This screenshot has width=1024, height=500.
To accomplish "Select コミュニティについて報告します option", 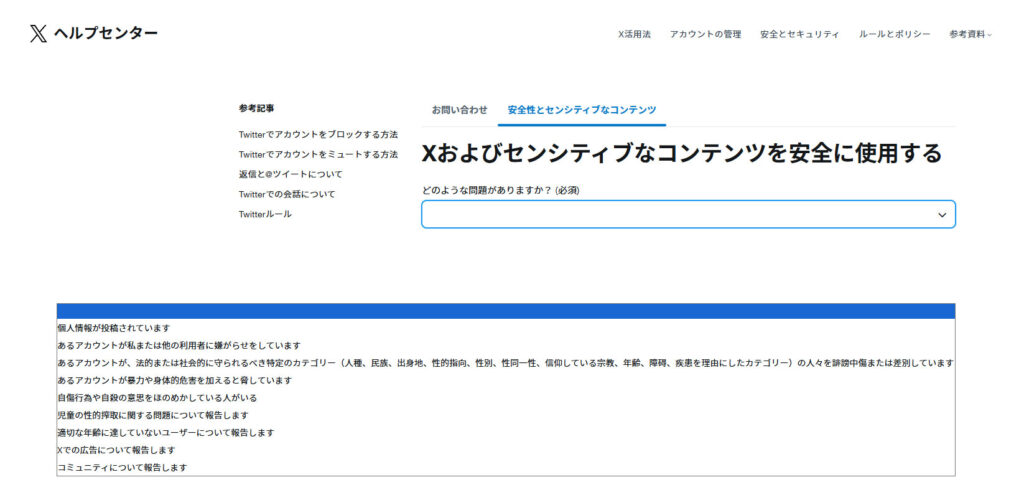I will click(122, 467).
